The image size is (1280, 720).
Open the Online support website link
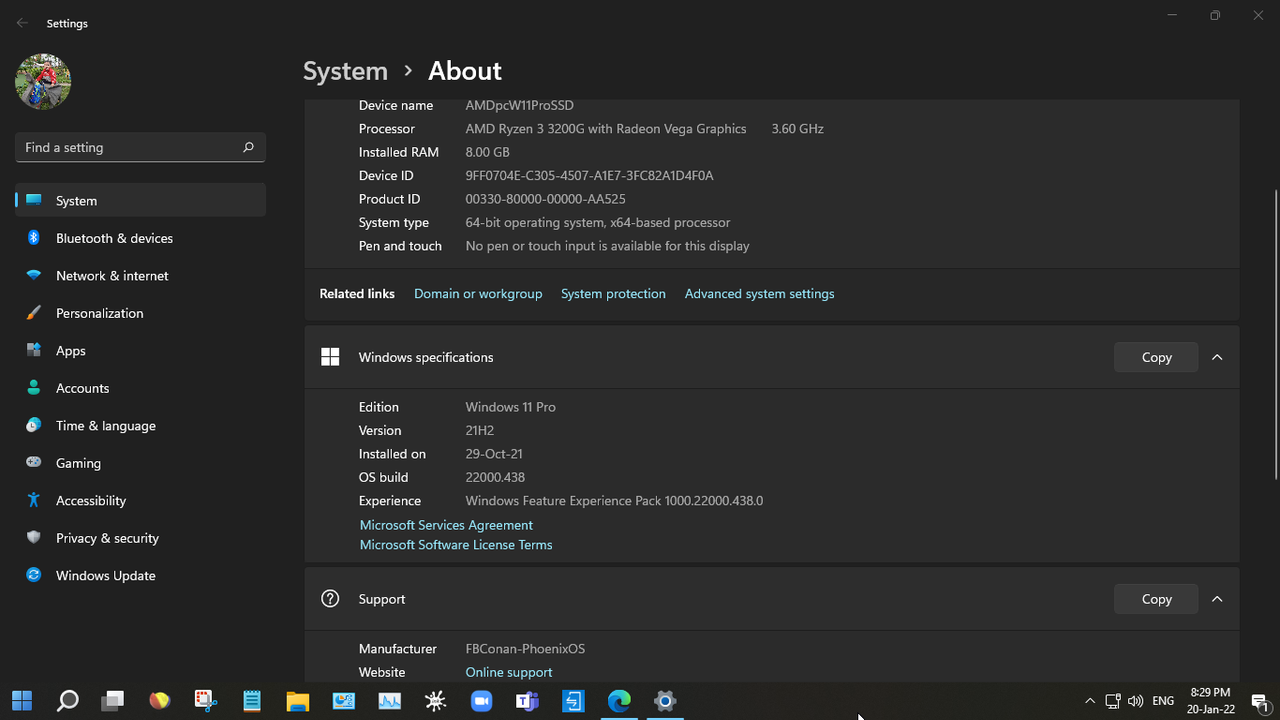tap(509, 673)
